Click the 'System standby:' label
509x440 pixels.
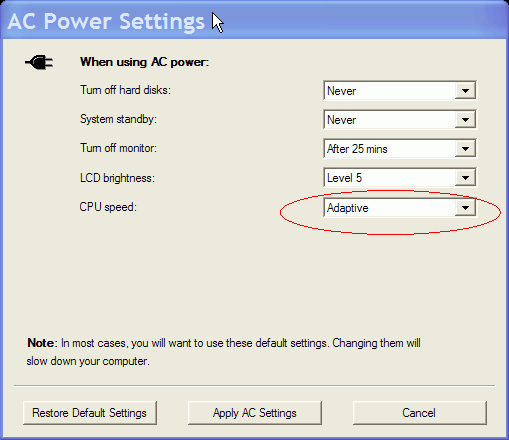118,119
